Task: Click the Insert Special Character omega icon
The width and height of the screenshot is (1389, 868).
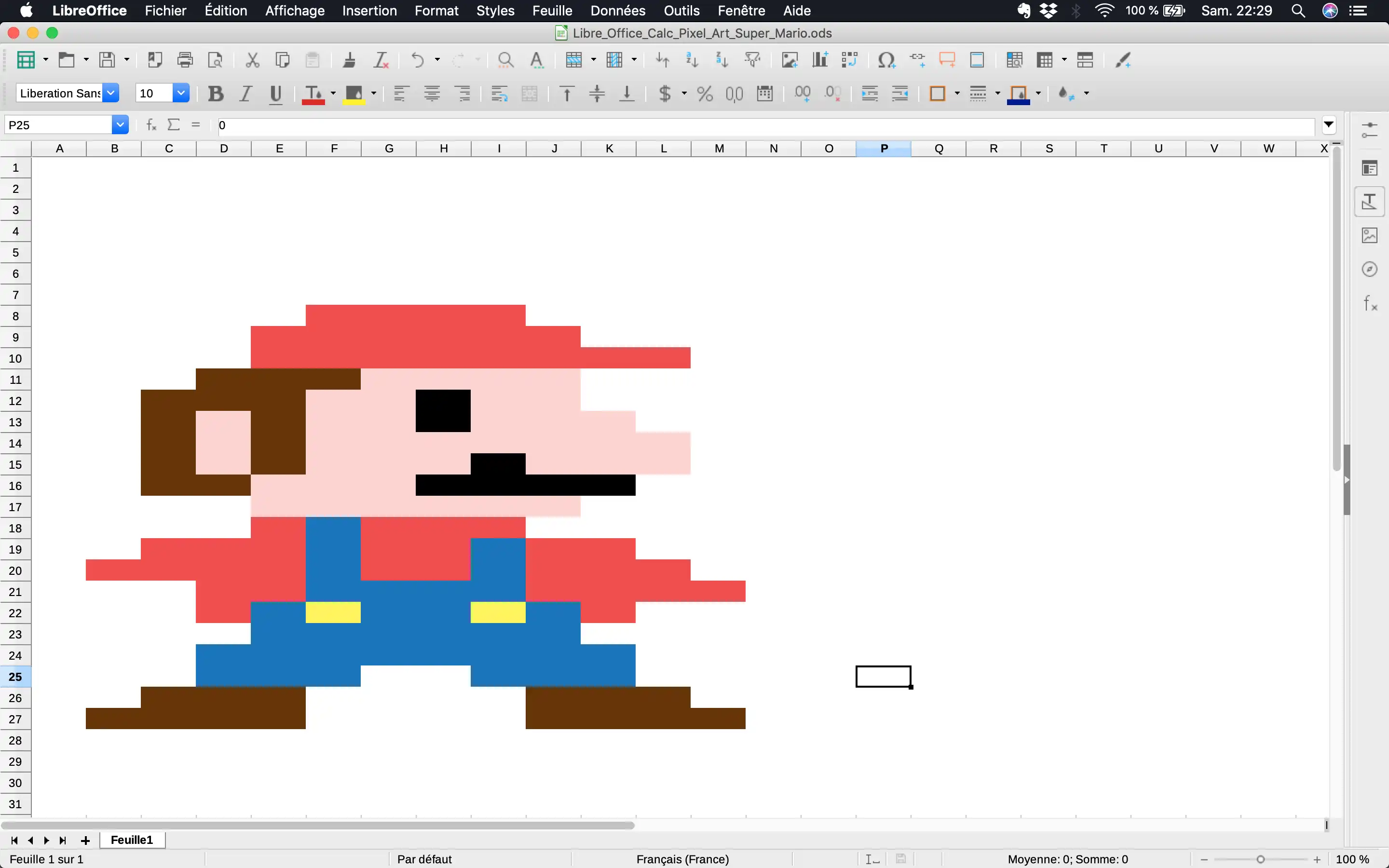Action: coord(886,60)
